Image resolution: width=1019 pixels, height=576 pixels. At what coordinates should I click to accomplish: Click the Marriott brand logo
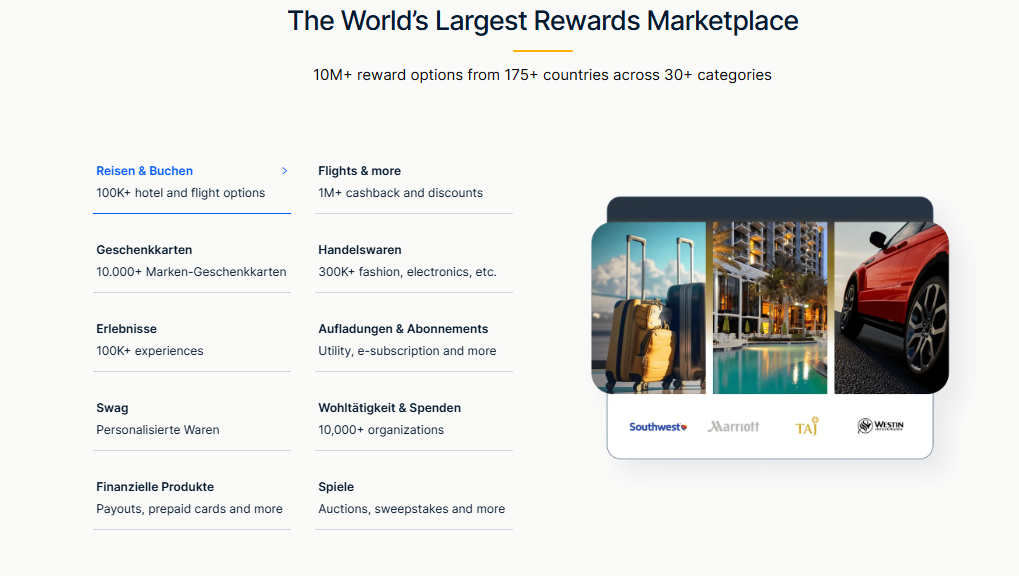pyautogui.click(x=733, y=427)
